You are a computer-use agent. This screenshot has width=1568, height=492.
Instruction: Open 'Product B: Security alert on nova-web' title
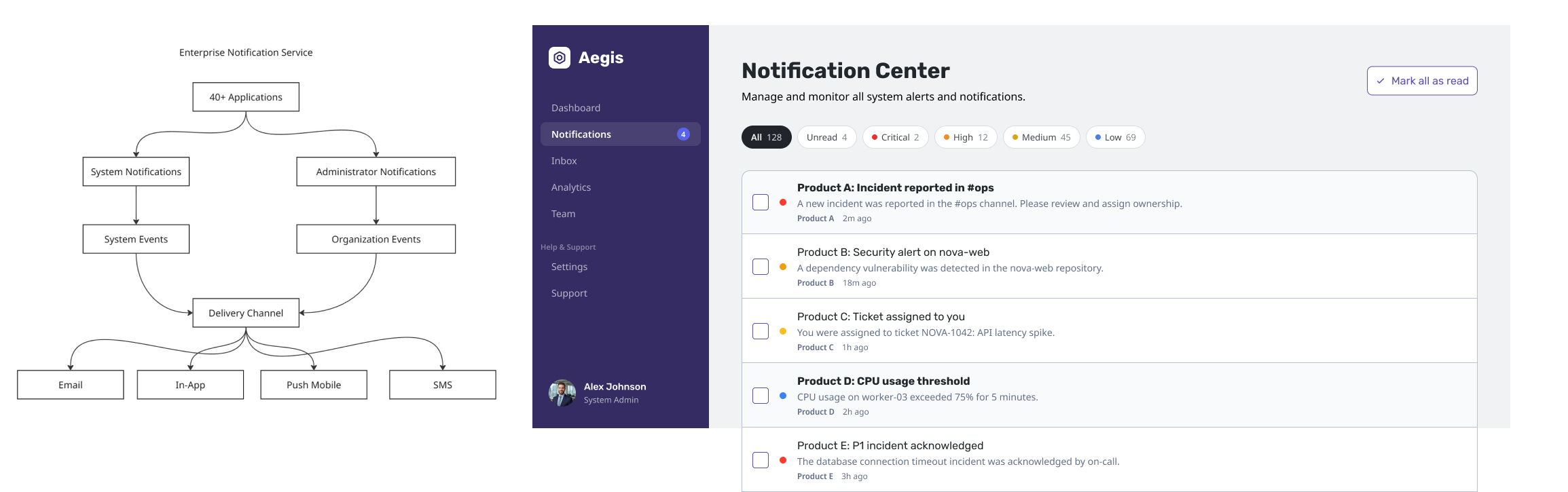coord(893,252)
